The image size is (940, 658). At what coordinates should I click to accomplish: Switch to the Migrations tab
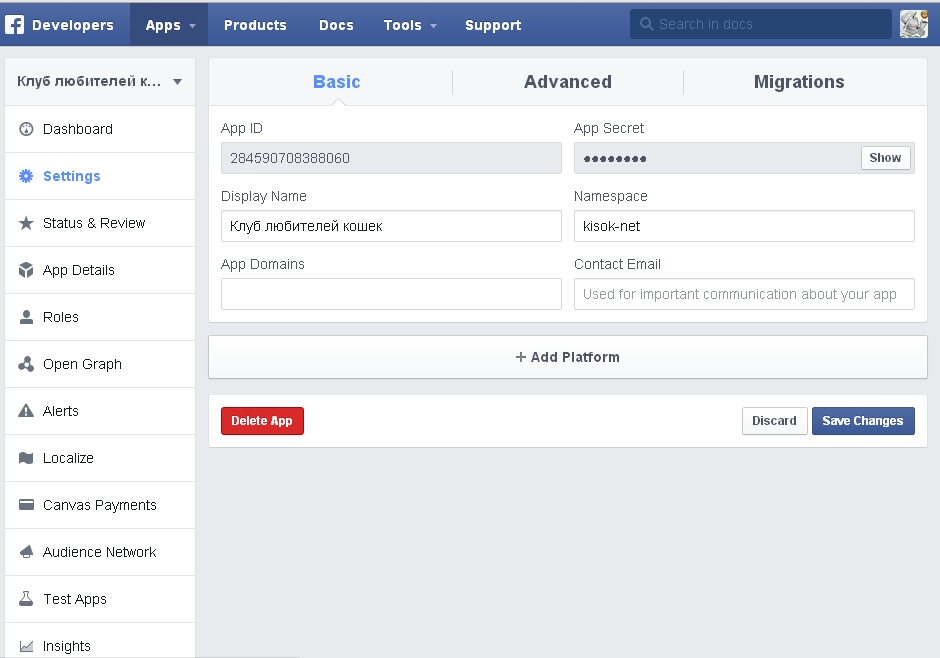[x=799, y=82]
